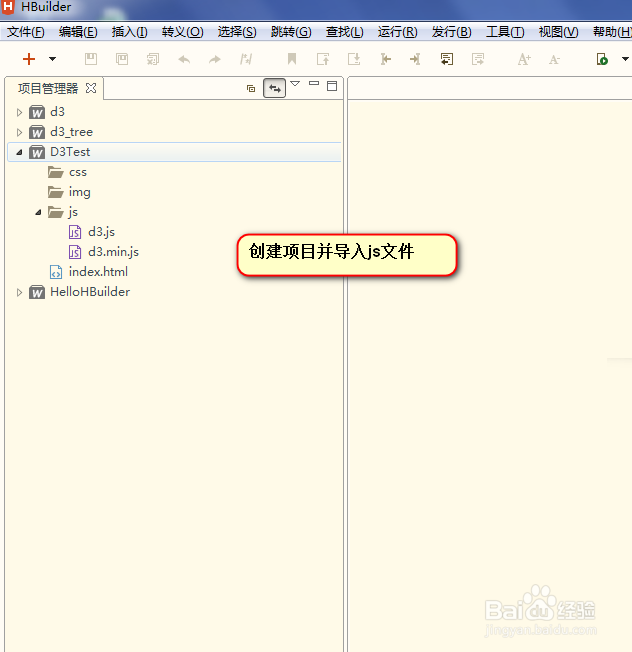Expand the d3_tree project node
Screen dimensions: 632x652
(x=19, y=132)
